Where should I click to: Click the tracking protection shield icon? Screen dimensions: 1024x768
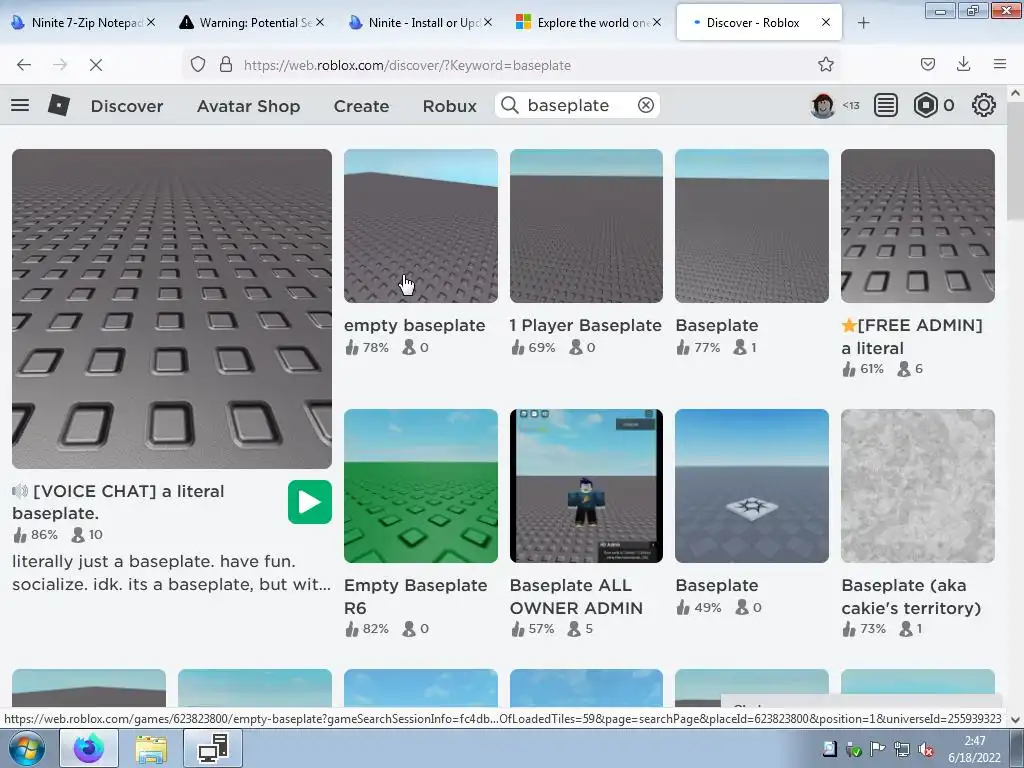198,65
